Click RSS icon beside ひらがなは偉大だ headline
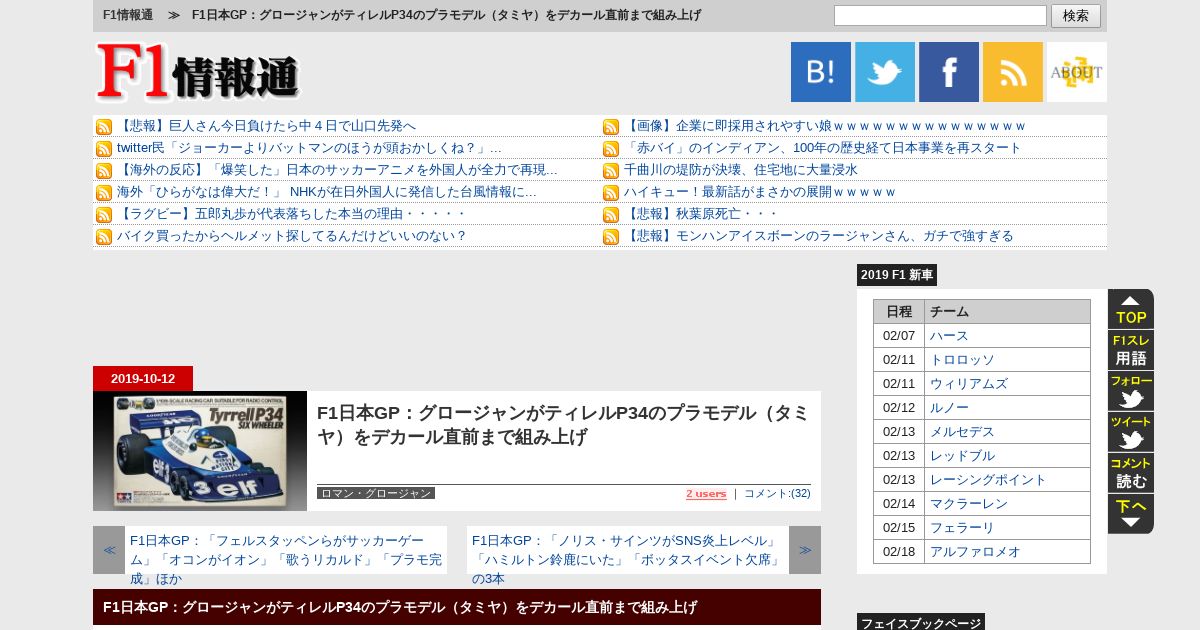 pos(104,193)
